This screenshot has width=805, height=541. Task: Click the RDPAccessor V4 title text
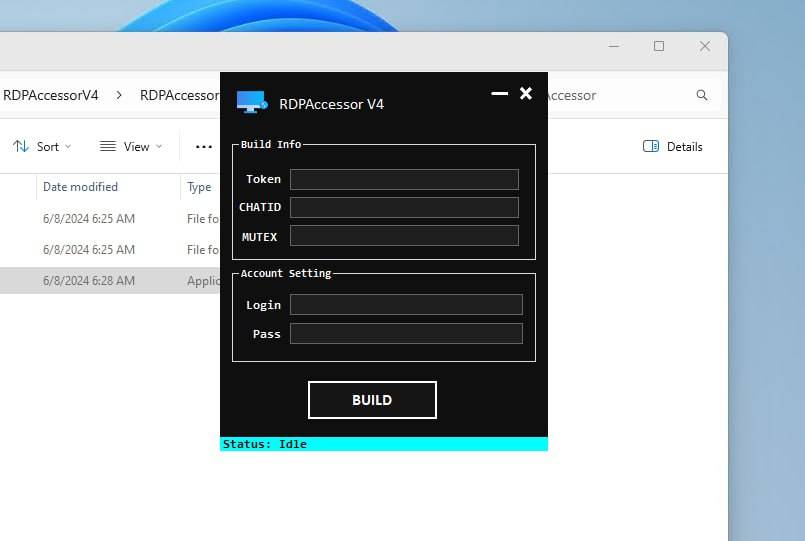coord(331,104)
